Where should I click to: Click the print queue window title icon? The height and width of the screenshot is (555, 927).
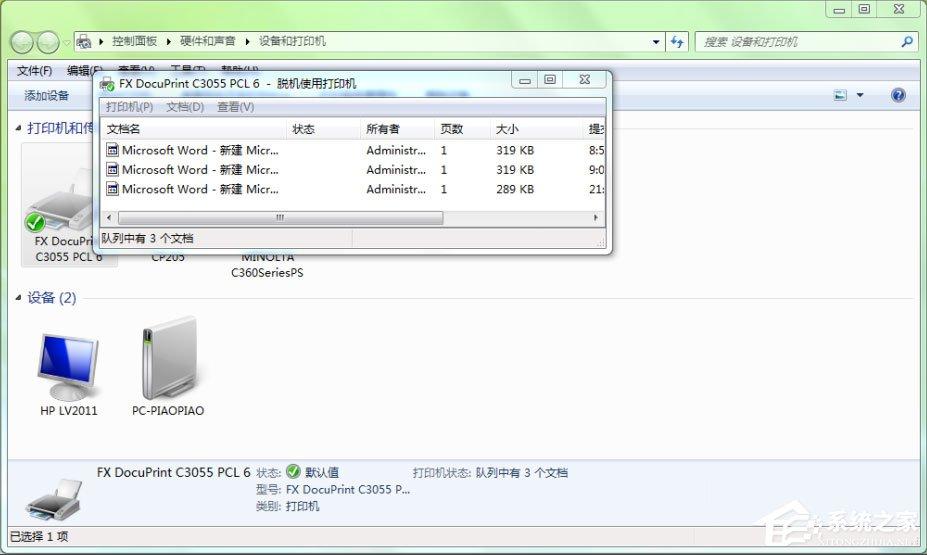point(107,84)
